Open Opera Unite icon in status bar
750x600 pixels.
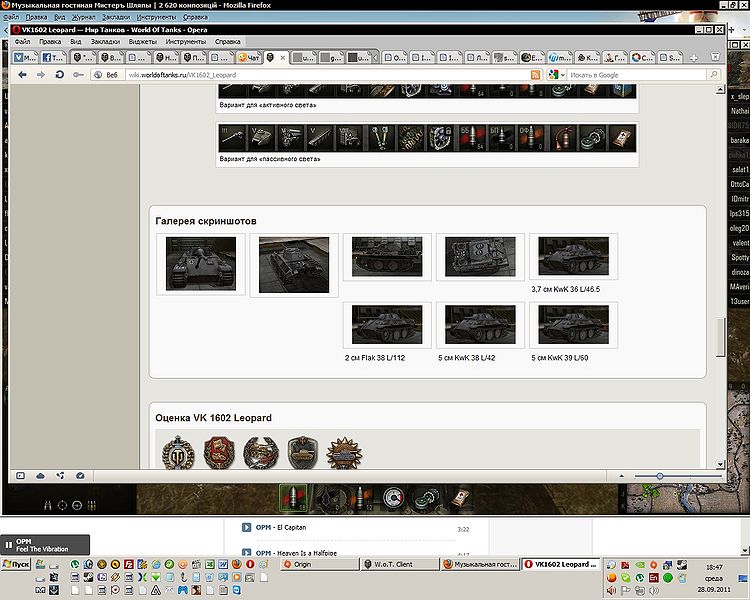coord(60,476)
